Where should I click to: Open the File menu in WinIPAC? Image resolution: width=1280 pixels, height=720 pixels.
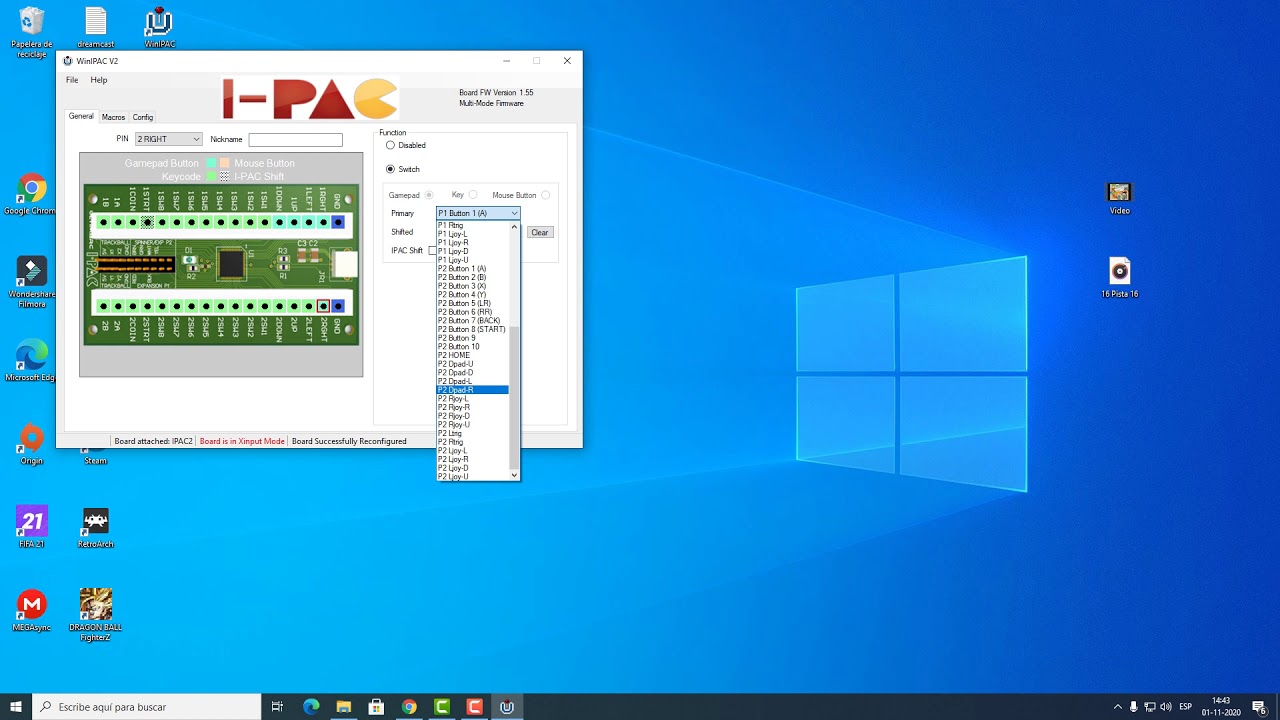point(72,80)
